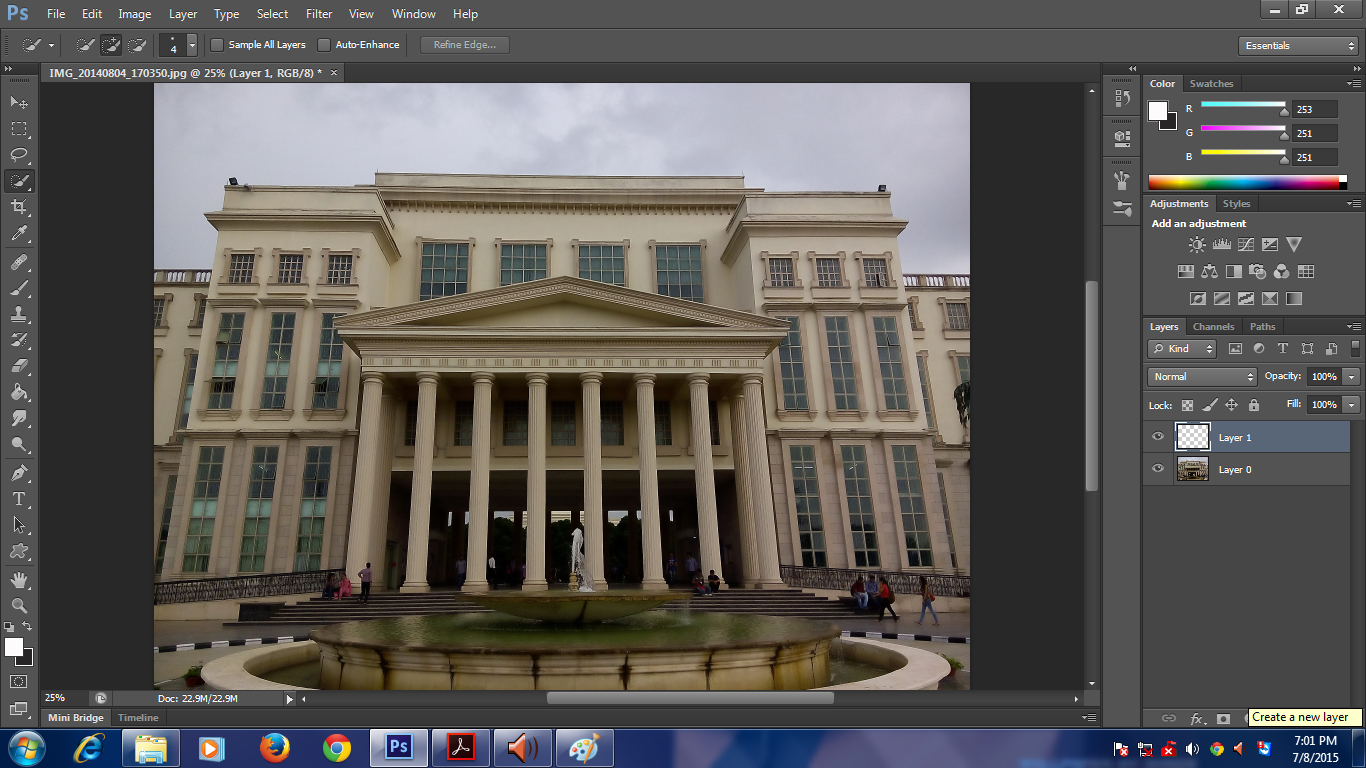This screenshot has height=768, width=1366.
Task: Enable Auto-Enhance checkbox
Action: coord(324,45)
